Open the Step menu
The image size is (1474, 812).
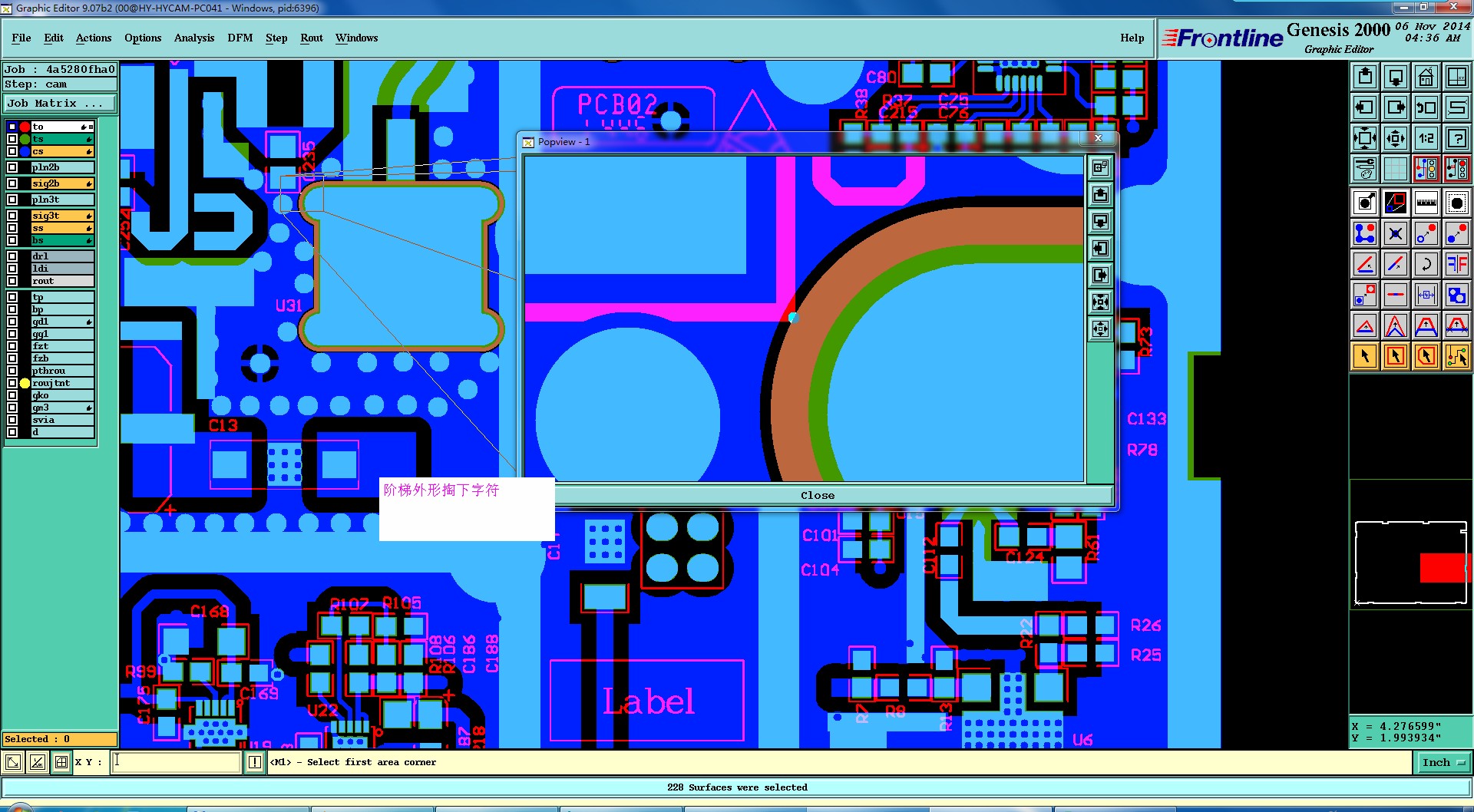coord(276,38)
